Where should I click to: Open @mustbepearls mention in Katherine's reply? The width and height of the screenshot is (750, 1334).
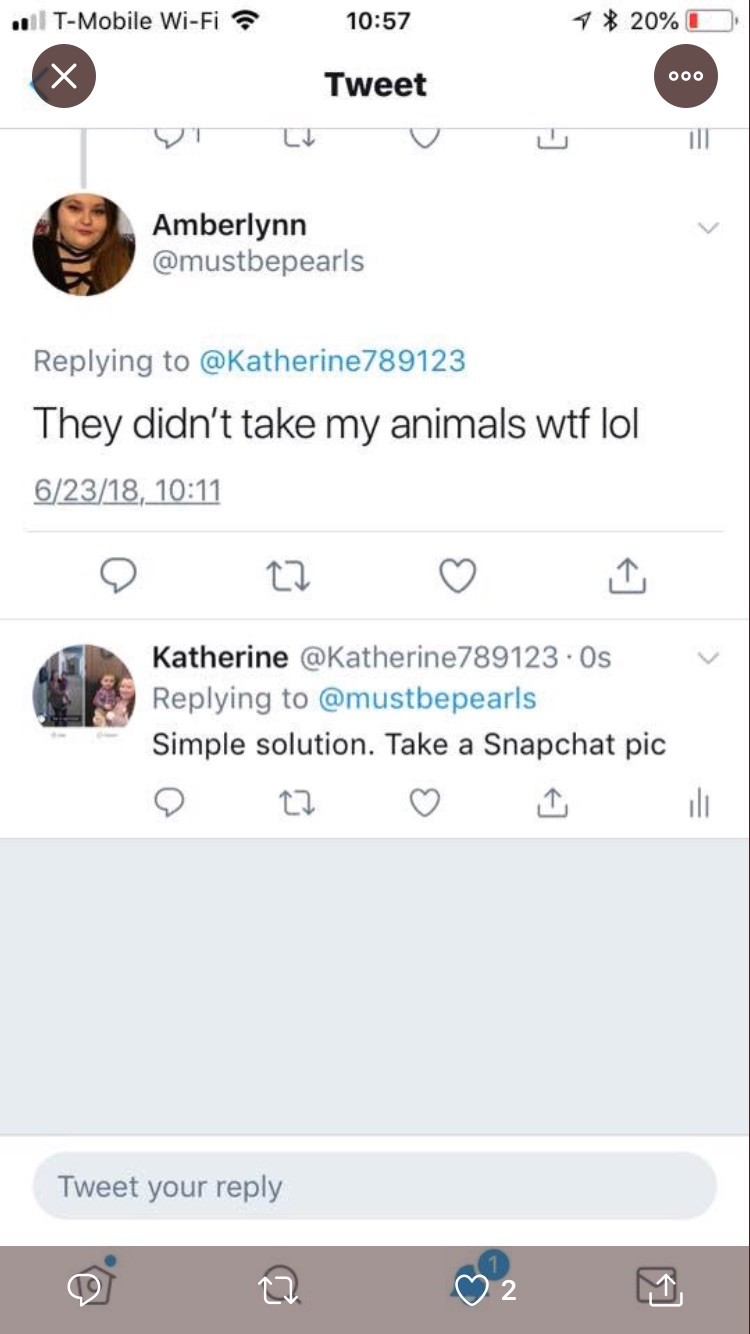pos(427,698)
